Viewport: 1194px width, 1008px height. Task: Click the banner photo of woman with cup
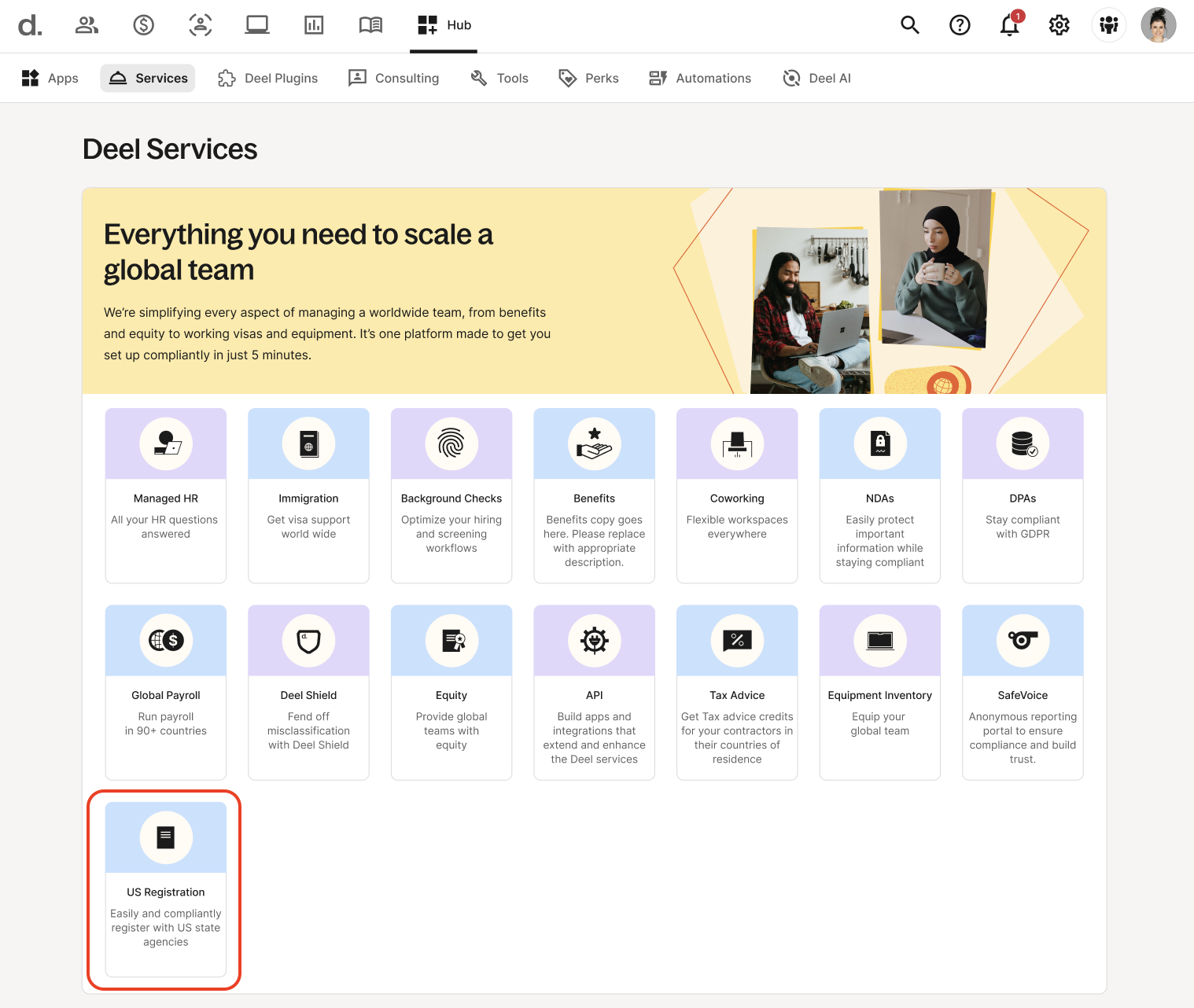pos(934,268)
